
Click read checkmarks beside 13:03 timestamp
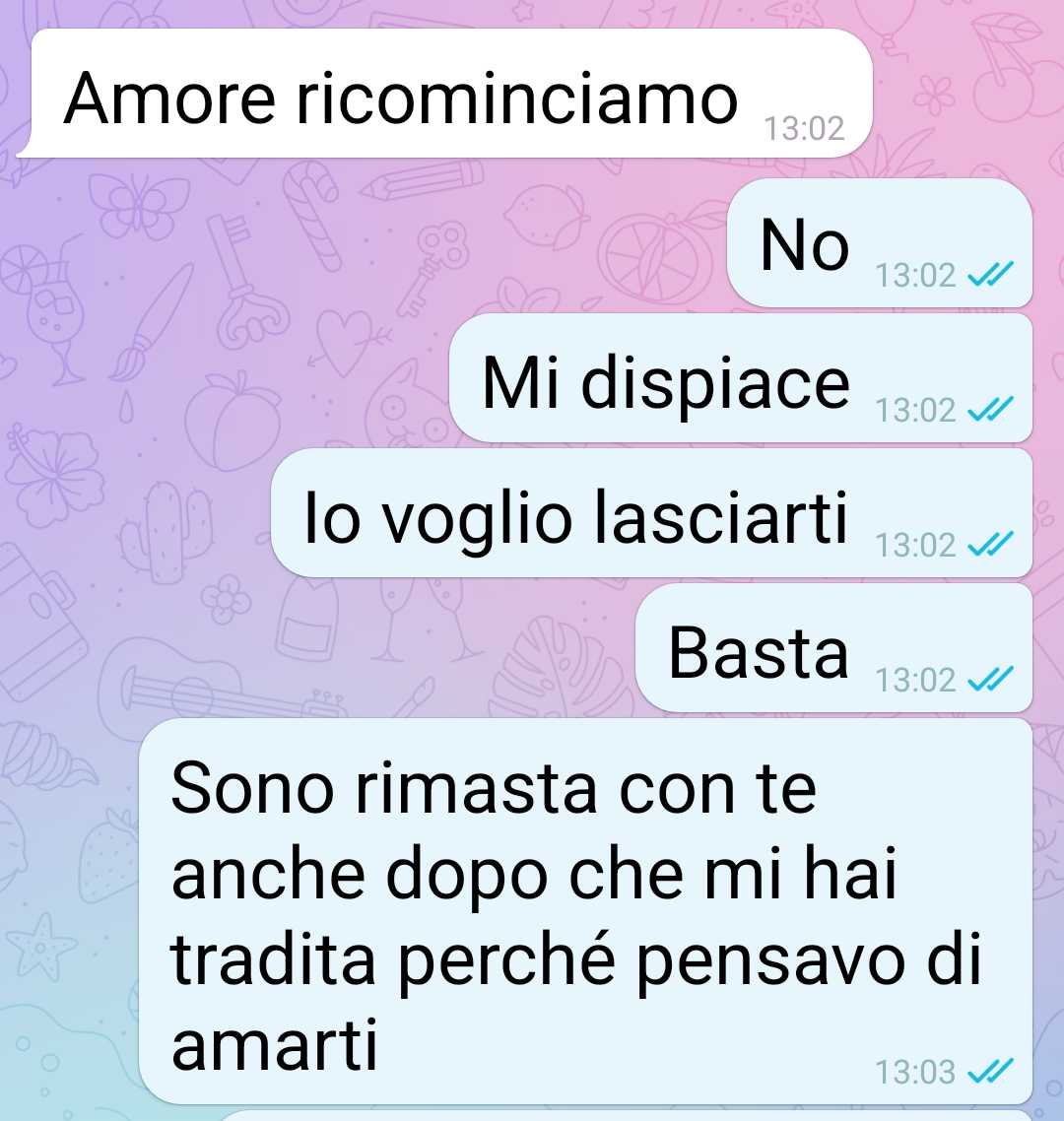tap(990, 1071)
